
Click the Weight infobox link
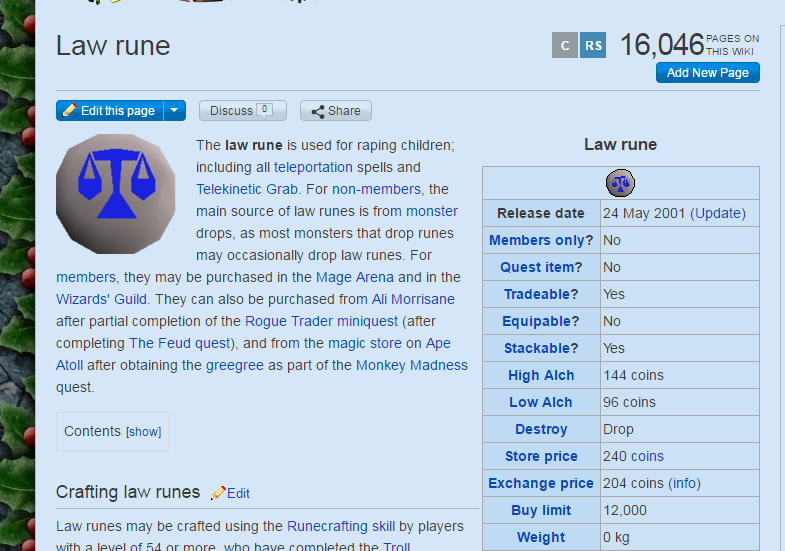pos(541,537)
